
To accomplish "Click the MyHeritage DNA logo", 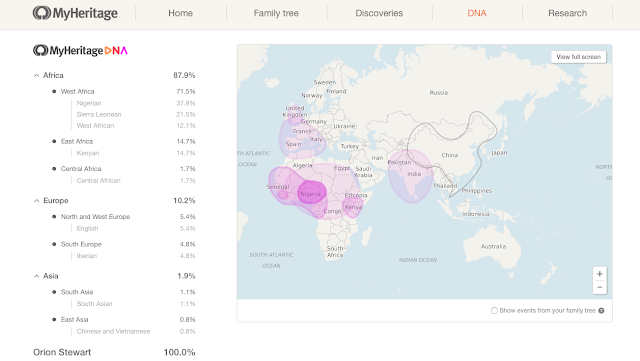I will (80, 51).
